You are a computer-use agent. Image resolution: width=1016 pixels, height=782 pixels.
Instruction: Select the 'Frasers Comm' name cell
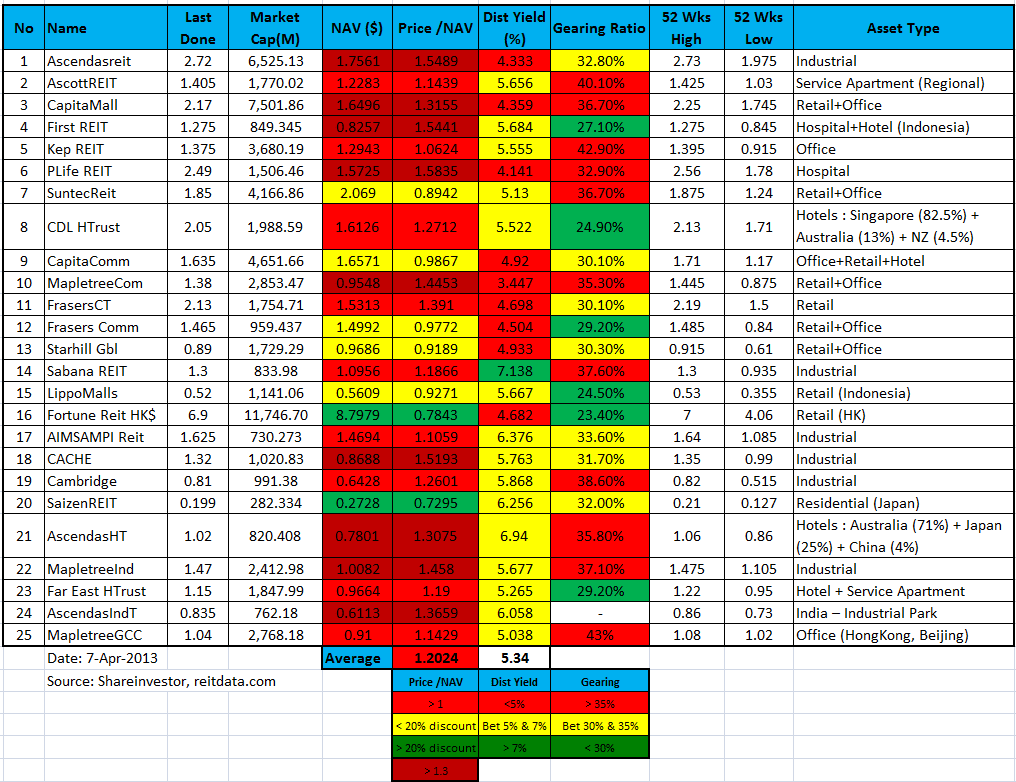(106, 327)
